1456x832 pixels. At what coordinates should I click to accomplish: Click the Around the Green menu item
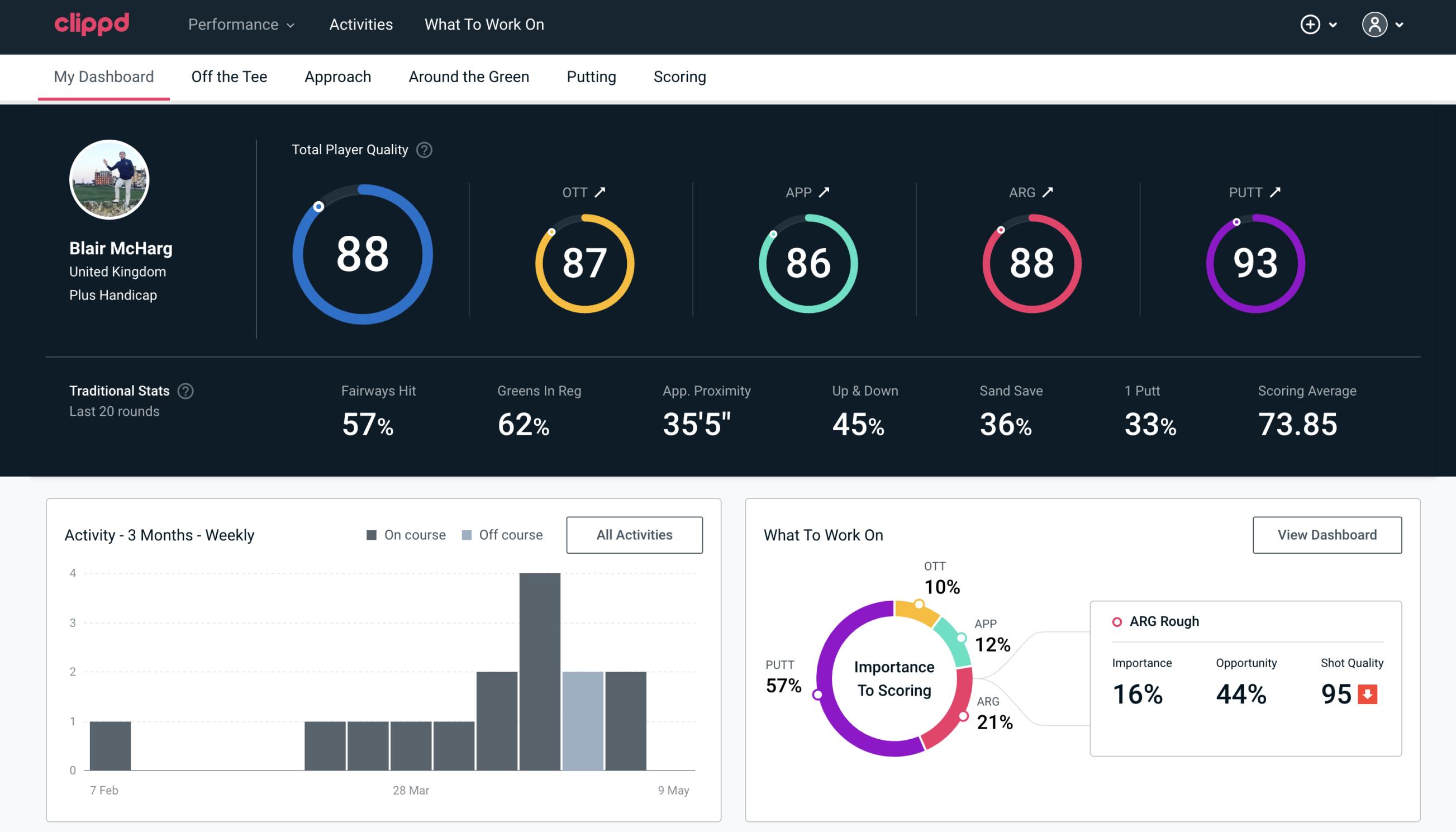click(x=468, y=76)
